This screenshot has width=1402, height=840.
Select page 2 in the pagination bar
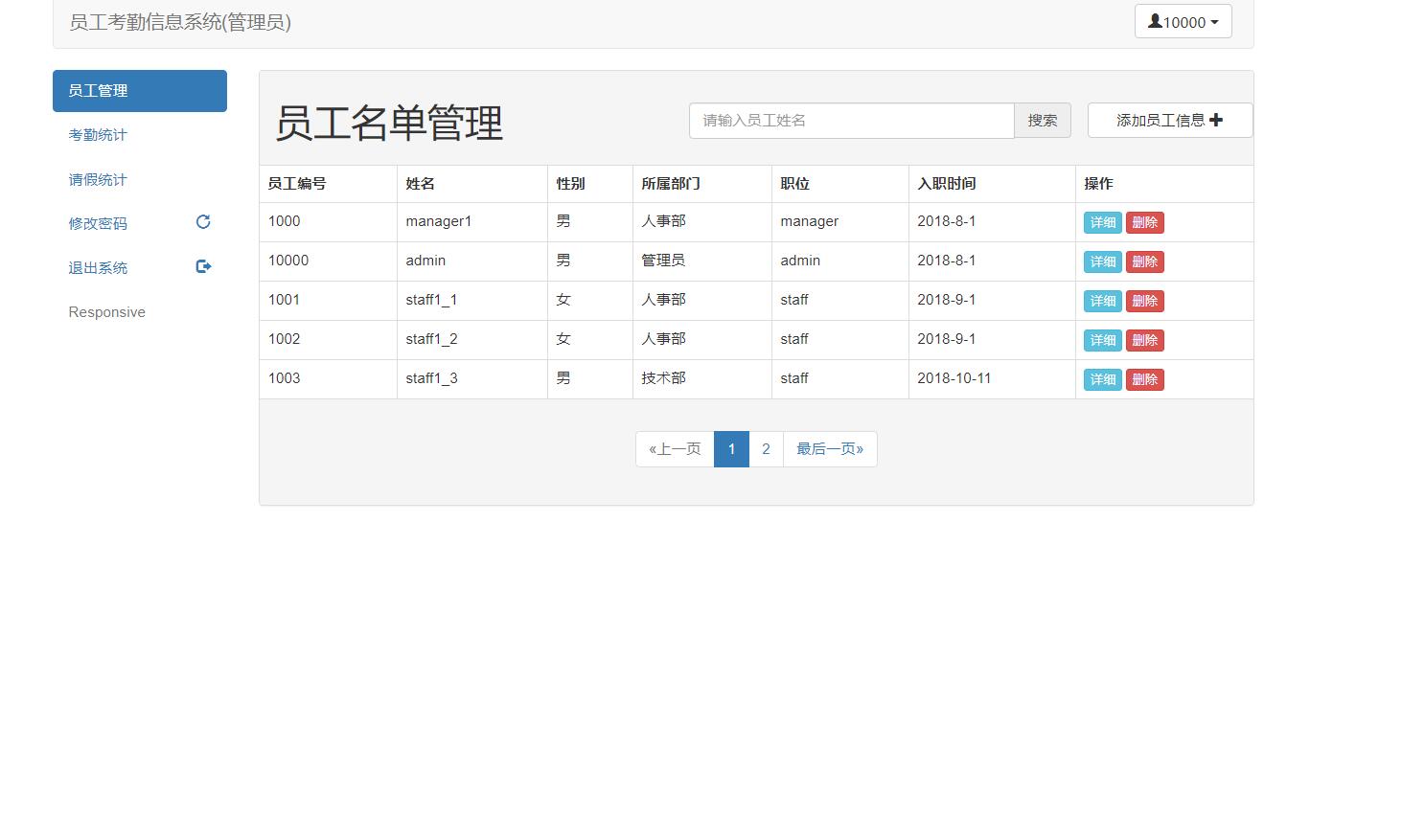click(766, 448)
